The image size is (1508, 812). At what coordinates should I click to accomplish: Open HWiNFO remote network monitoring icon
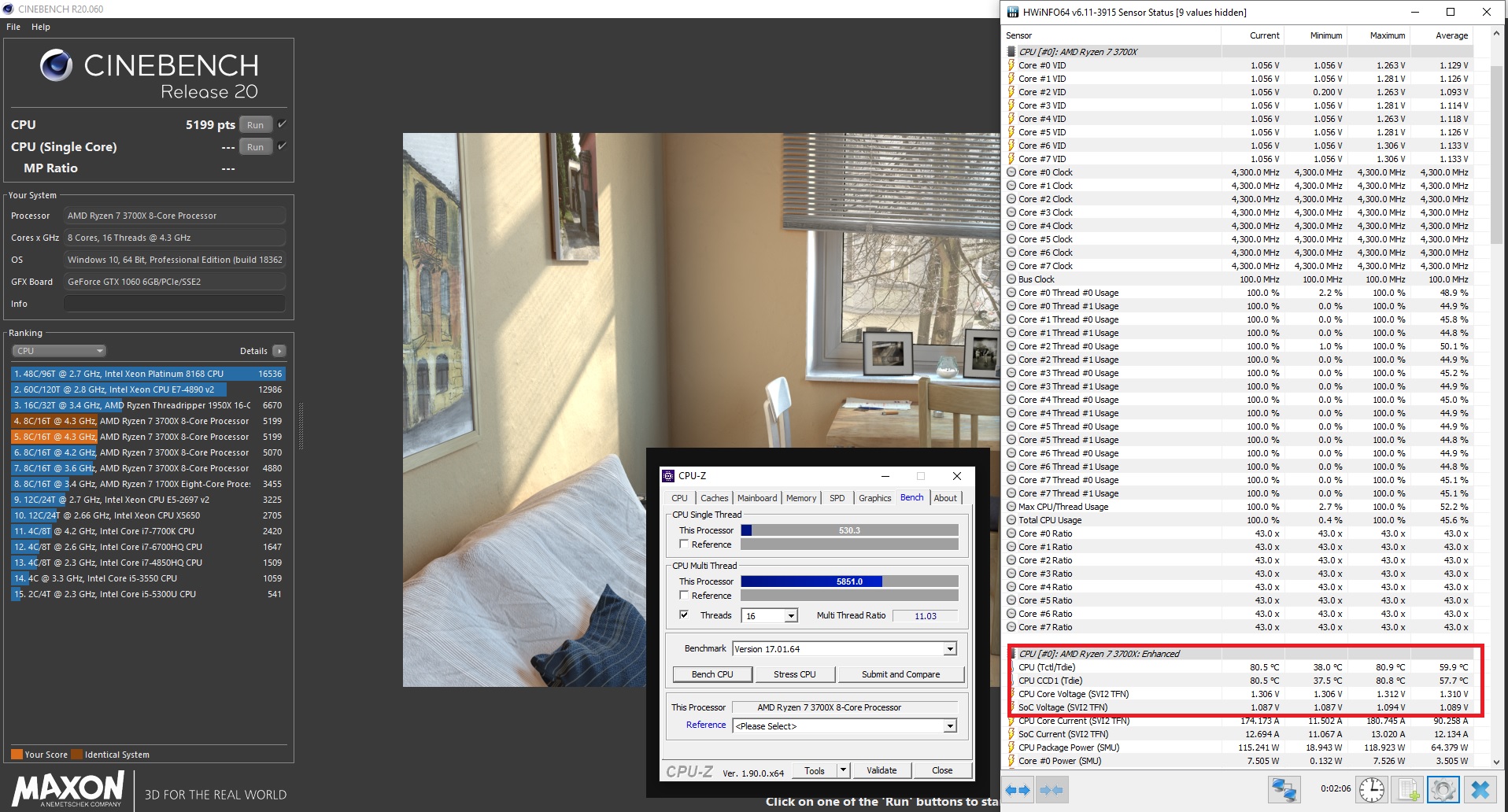(x=1284, y=789)
